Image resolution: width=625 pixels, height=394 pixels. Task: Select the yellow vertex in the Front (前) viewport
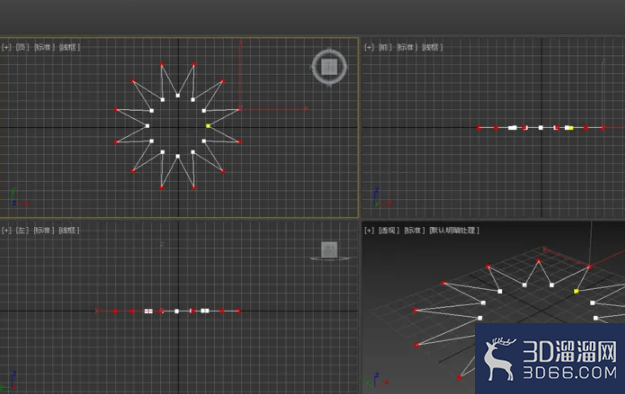click(x=571, y=128)
